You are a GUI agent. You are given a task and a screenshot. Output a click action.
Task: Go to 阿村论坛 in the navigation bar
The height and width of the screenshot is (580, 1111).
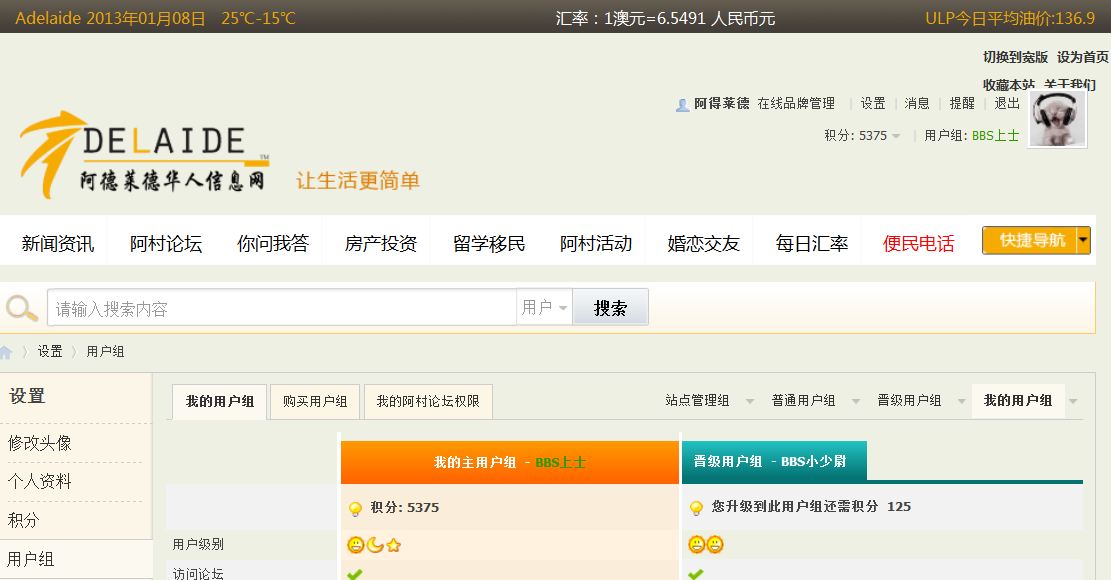166,243
